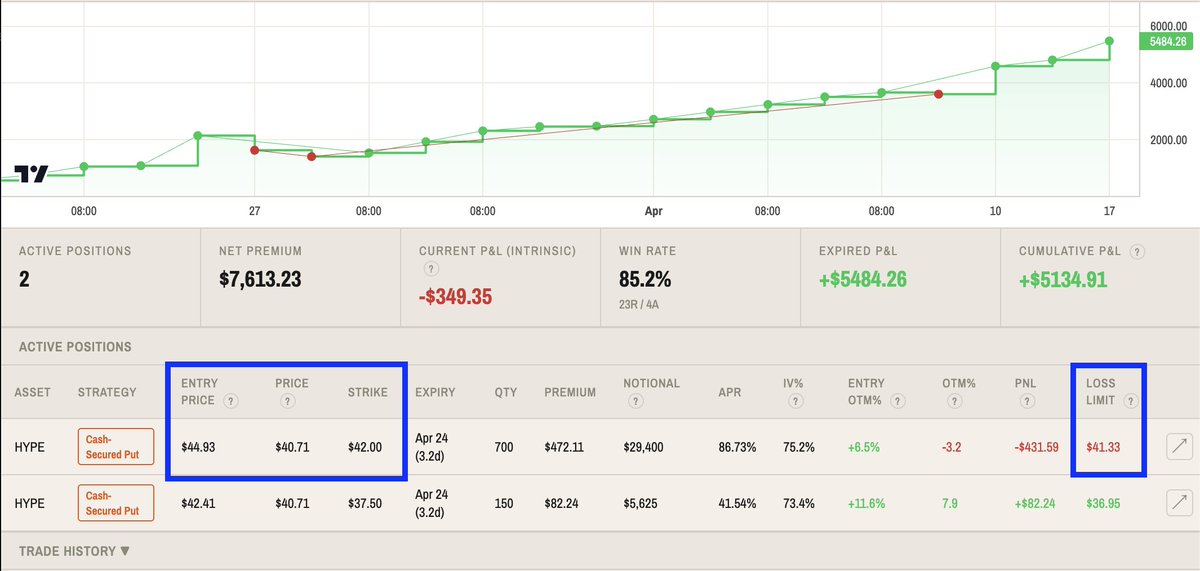Click the quantity 700 cell

[503, 447]
